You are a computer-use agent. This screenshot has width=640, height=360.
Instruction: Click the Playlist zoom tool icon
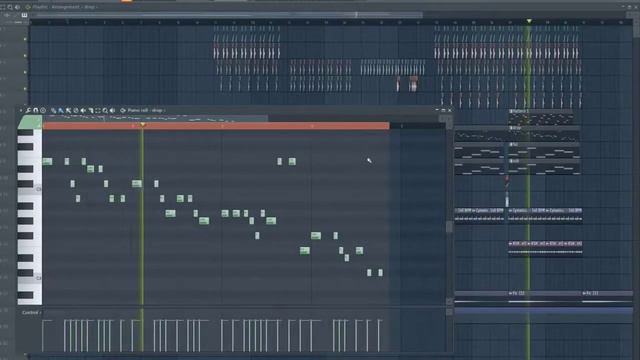[10, 7]
